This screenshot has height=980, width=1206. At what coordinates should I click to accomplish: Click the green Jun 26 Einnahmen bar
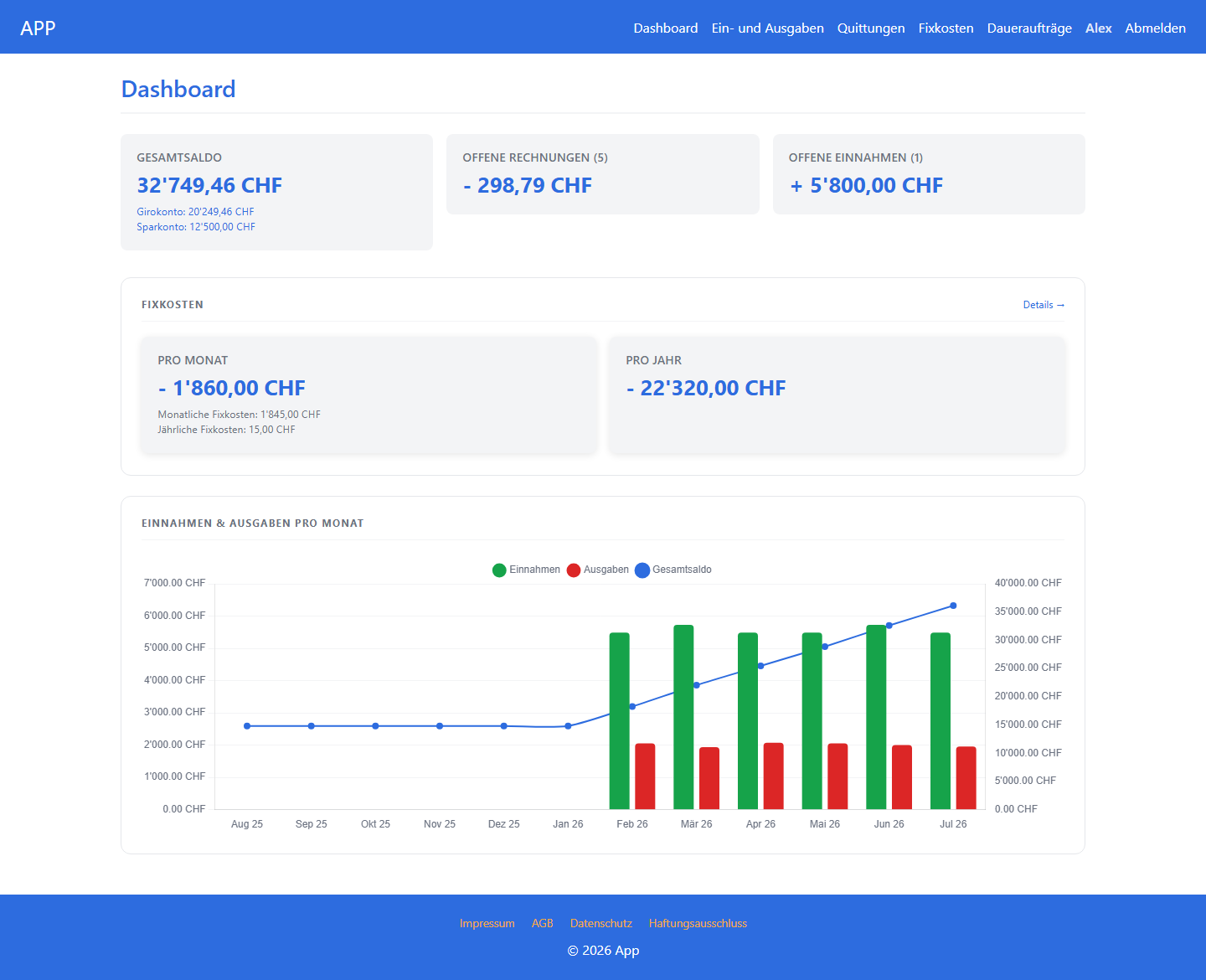pos(876,717)
